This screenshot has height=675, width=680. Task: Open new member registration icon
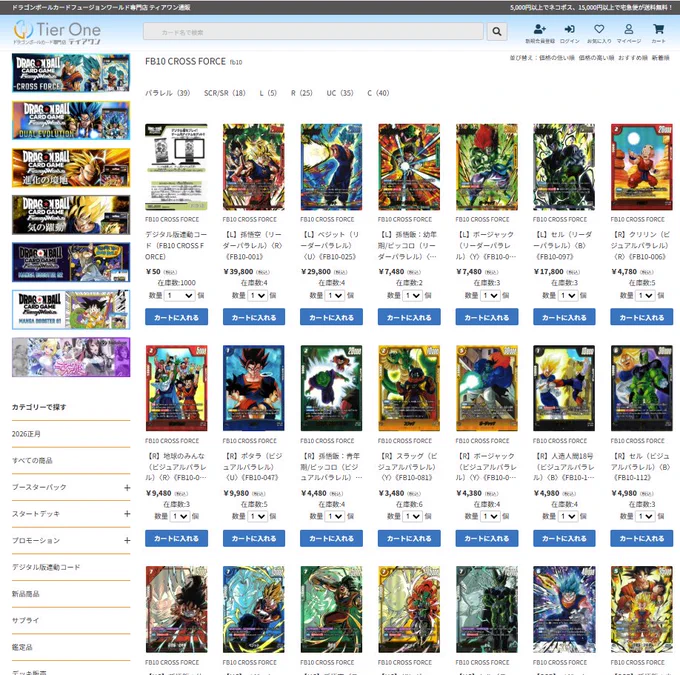pyautogui.click(x=539, y=29)
